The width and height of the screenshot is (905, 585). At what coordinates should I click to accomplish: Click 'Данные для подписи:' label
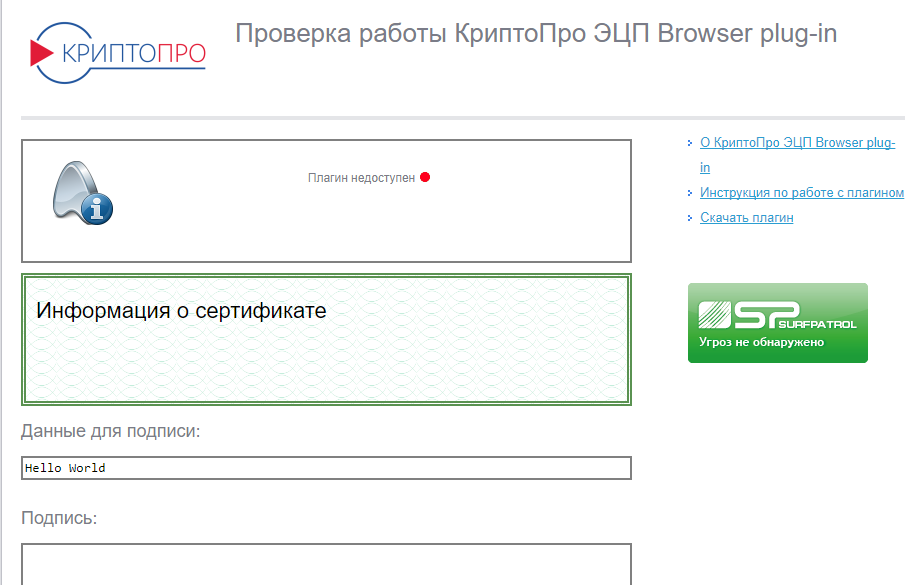[111, 431]
